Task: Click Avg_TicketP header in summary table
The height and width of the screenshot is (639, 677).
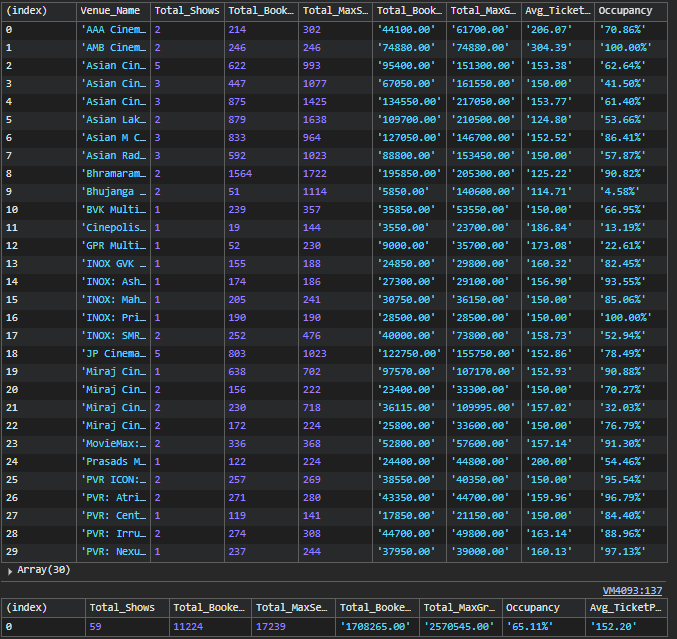Action: [x=626, y=607]
